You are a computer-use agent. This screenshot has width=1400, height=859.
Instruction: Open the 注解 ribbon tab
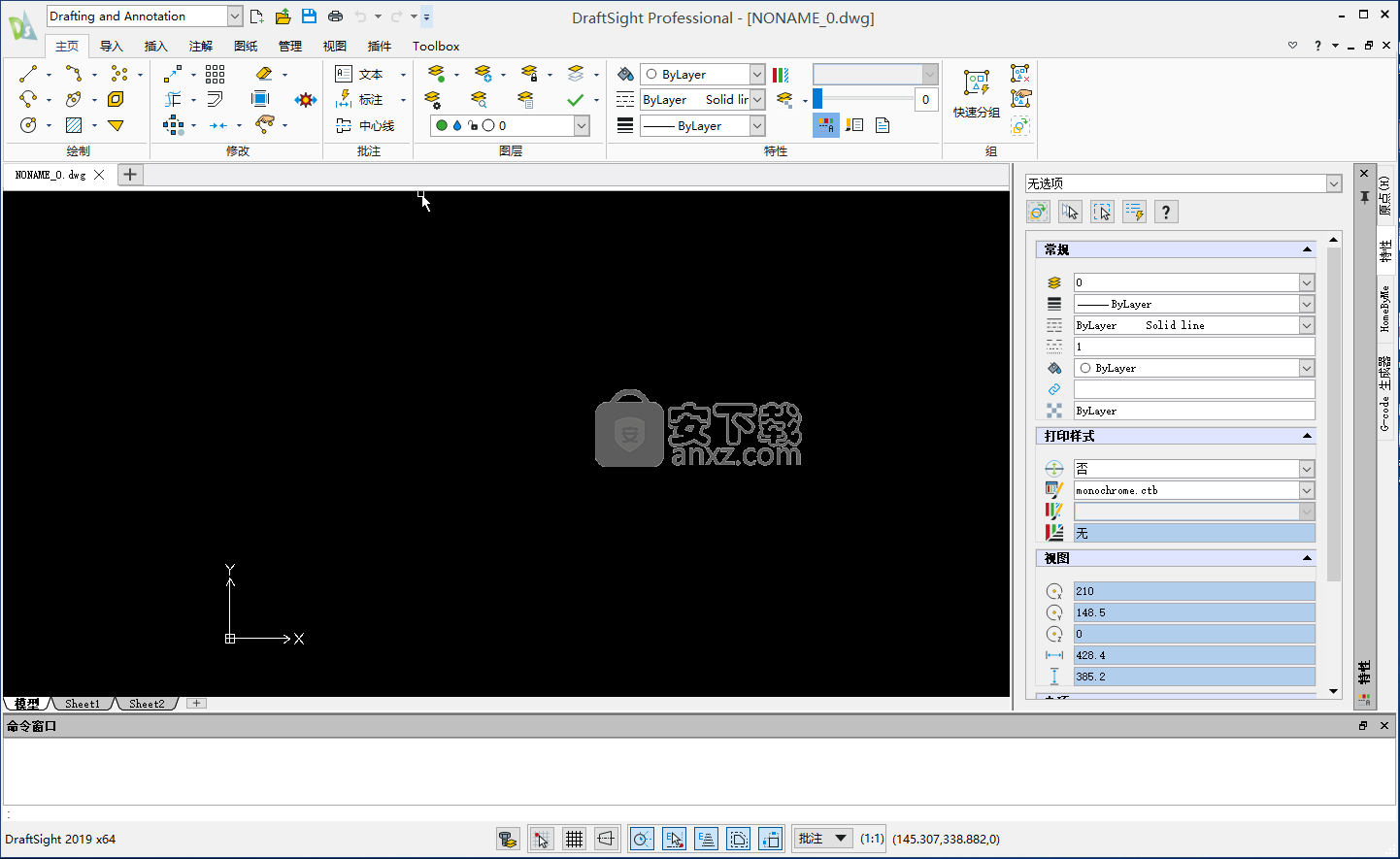coord(200,46)
